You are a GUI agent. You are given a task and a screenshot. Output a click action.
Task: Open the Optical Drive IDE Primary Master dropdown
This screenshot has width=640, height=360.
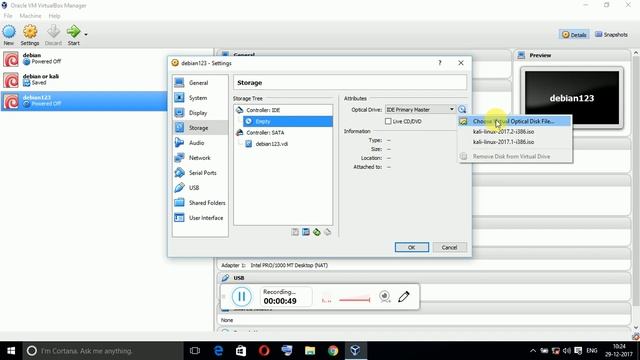click(420, 109)
